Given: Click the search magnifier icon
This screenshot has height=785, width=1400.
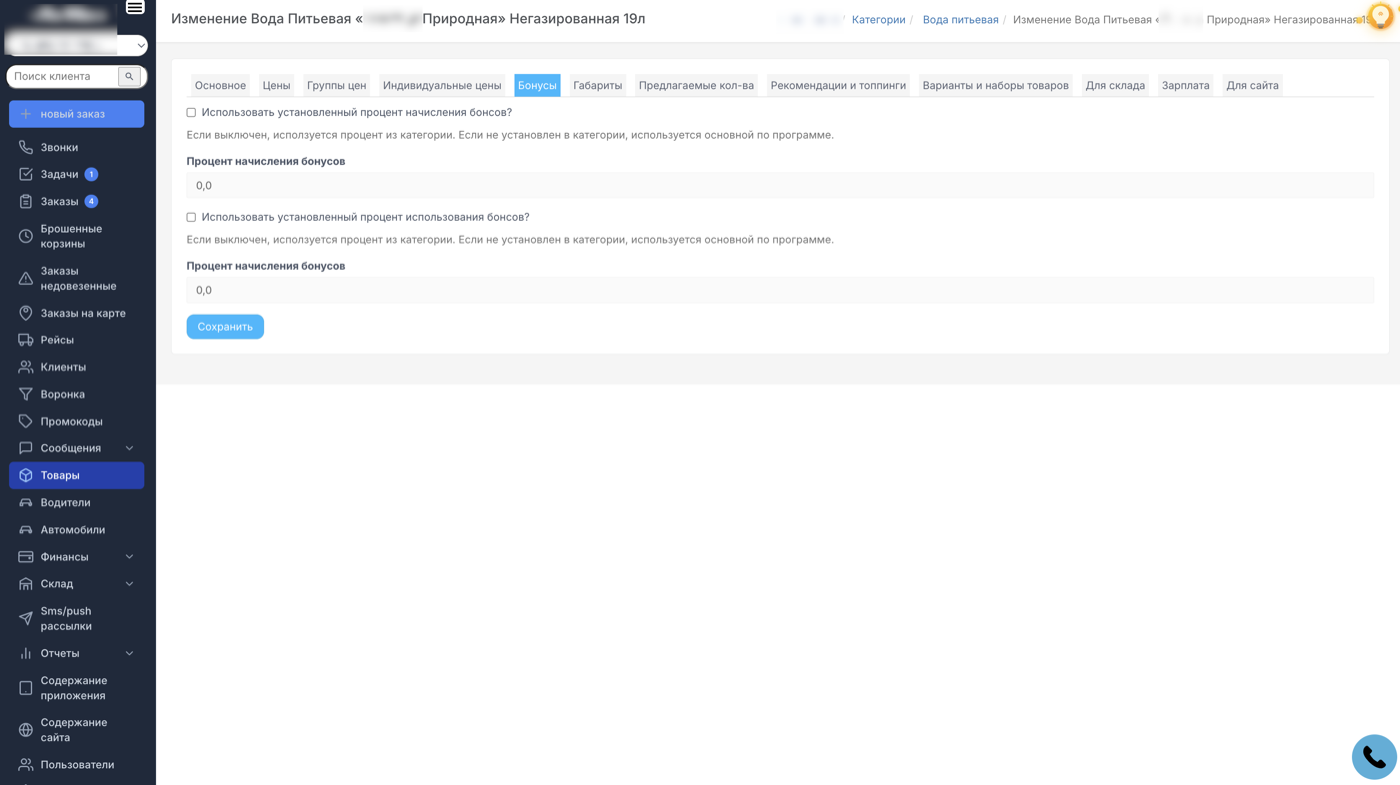Looking at the screenshot, I should [x=129, y=76].
